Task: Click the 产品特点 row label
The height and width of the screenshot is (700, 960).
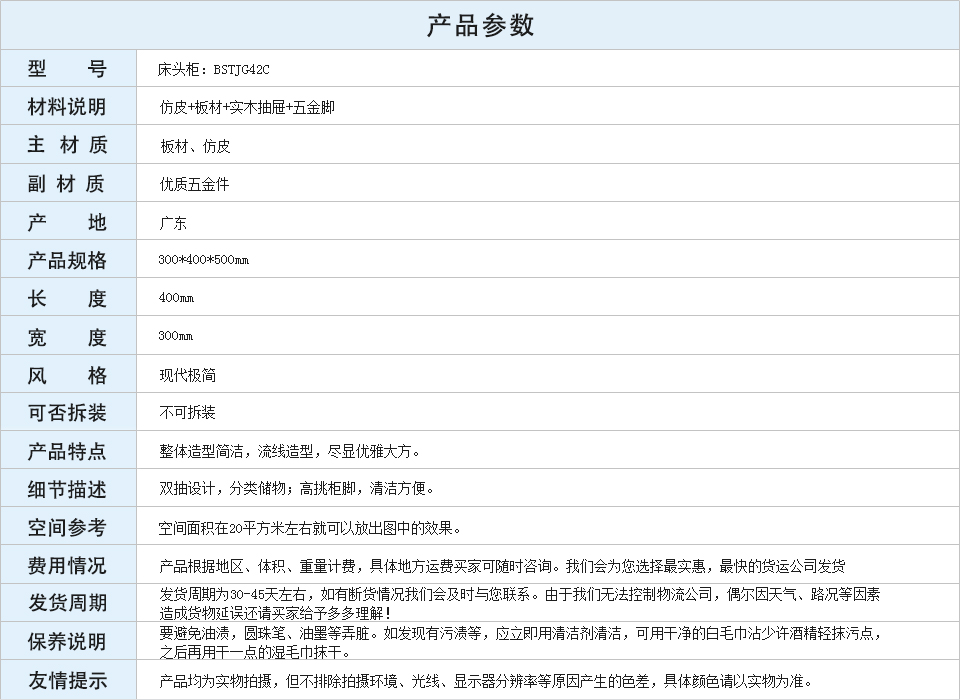Action: point(67,451)
